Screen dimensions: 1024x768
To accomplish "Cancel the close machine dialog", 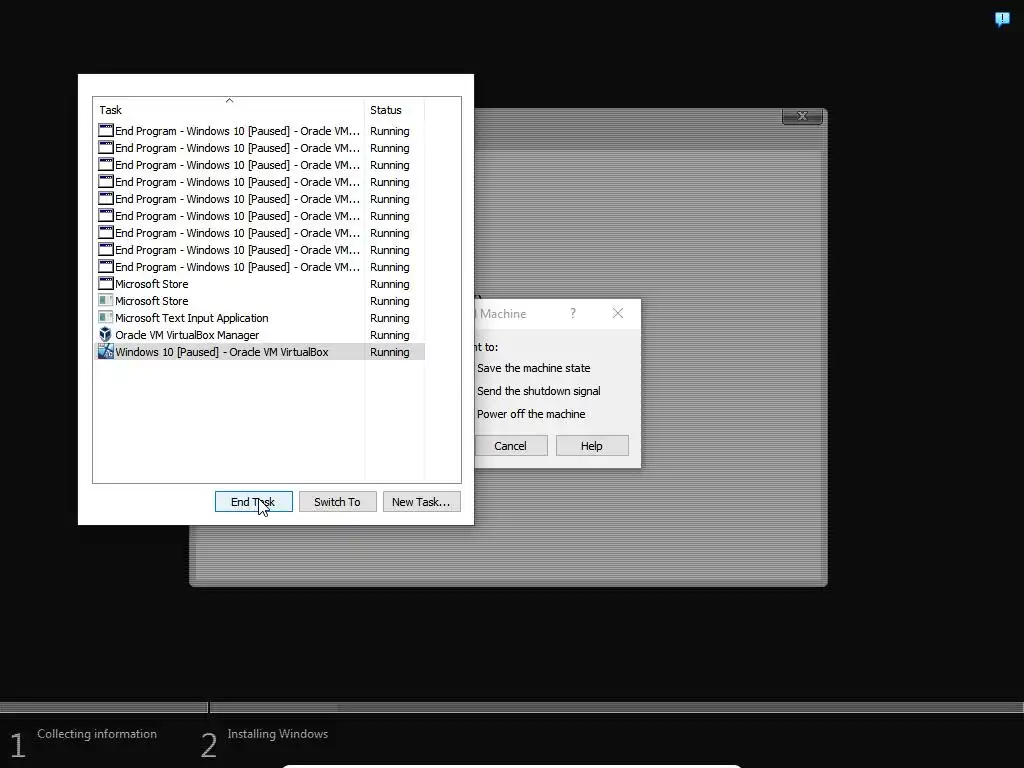I will tap(510, 445).
